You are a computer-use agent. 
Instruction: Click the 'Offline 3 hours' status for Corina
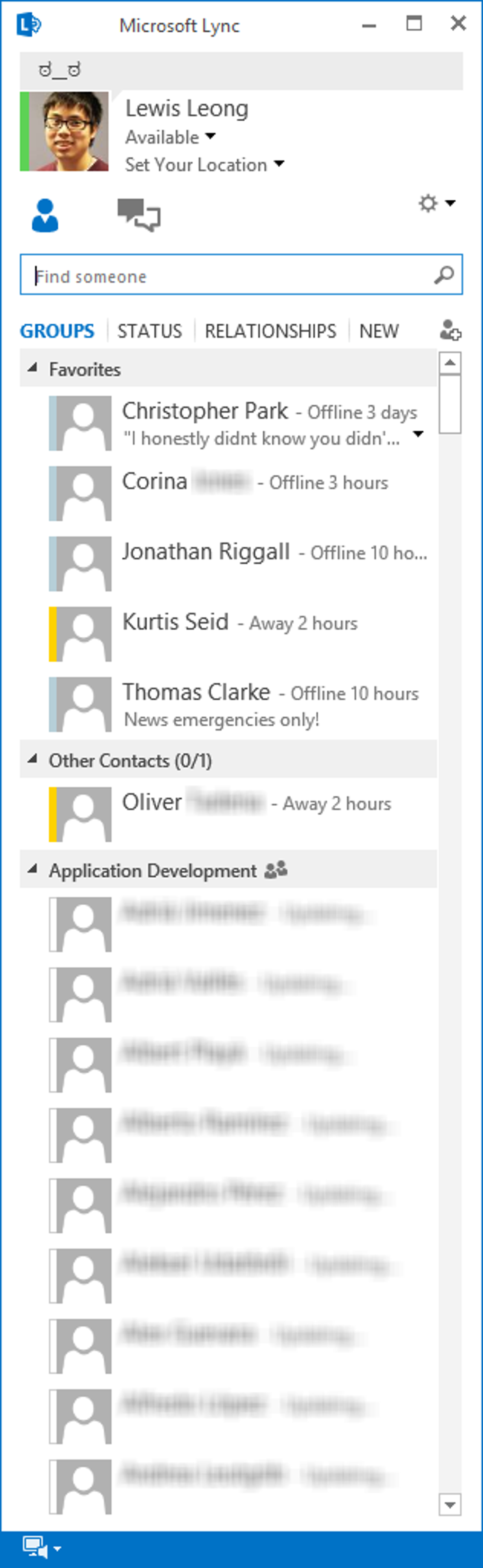click(329, 483)
